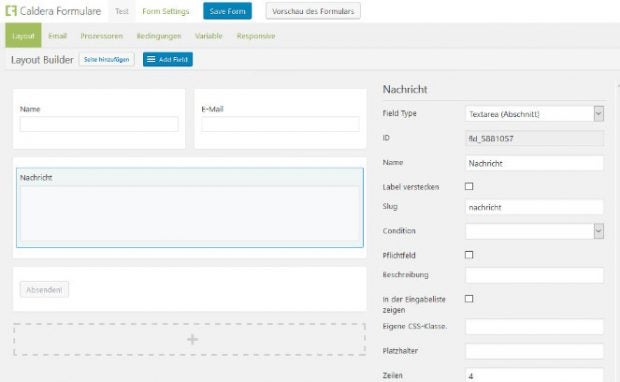Click the Name field in layout

(99, 124)
